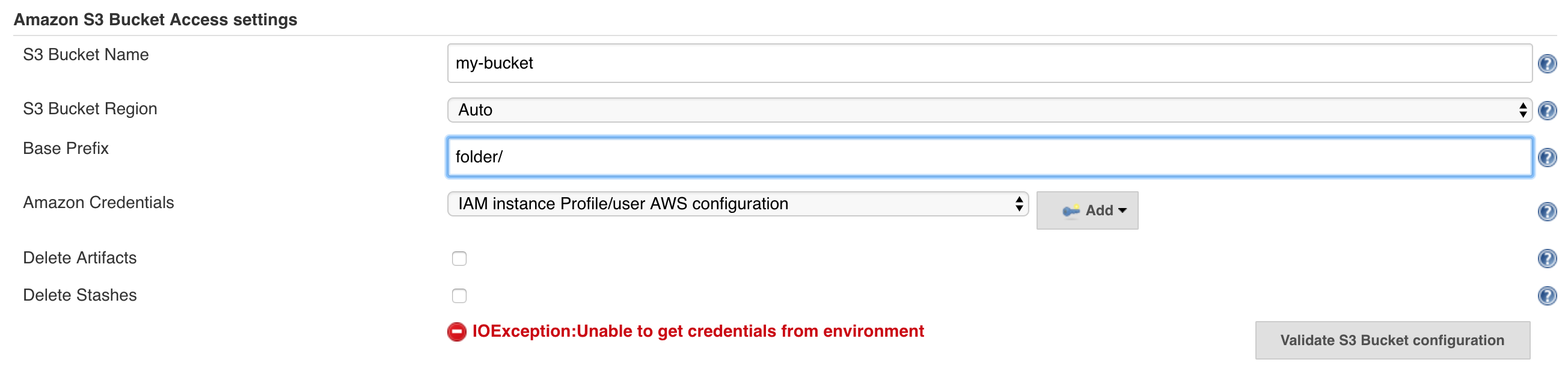Click Validate S3 Bucket configuration button
1568x374 pixels.
pyautogui.click(x=1392, y=340)
